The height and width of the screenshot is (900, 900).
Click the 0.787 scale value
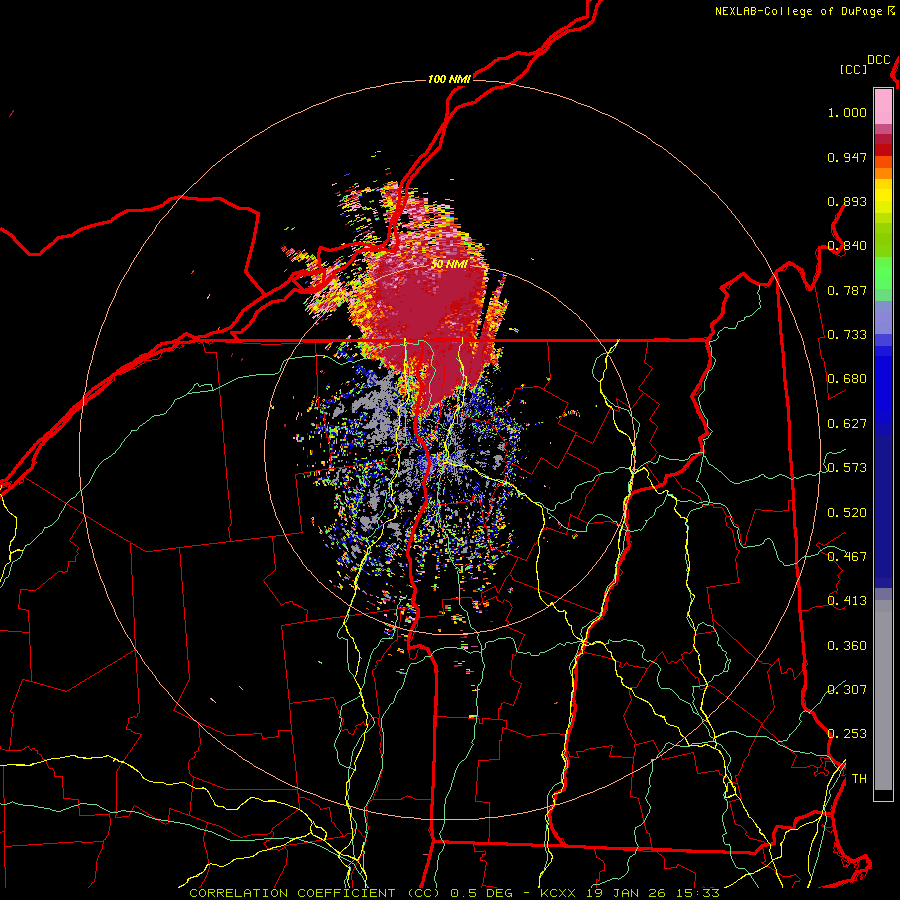pyautogui.click(x=847, y=290)
